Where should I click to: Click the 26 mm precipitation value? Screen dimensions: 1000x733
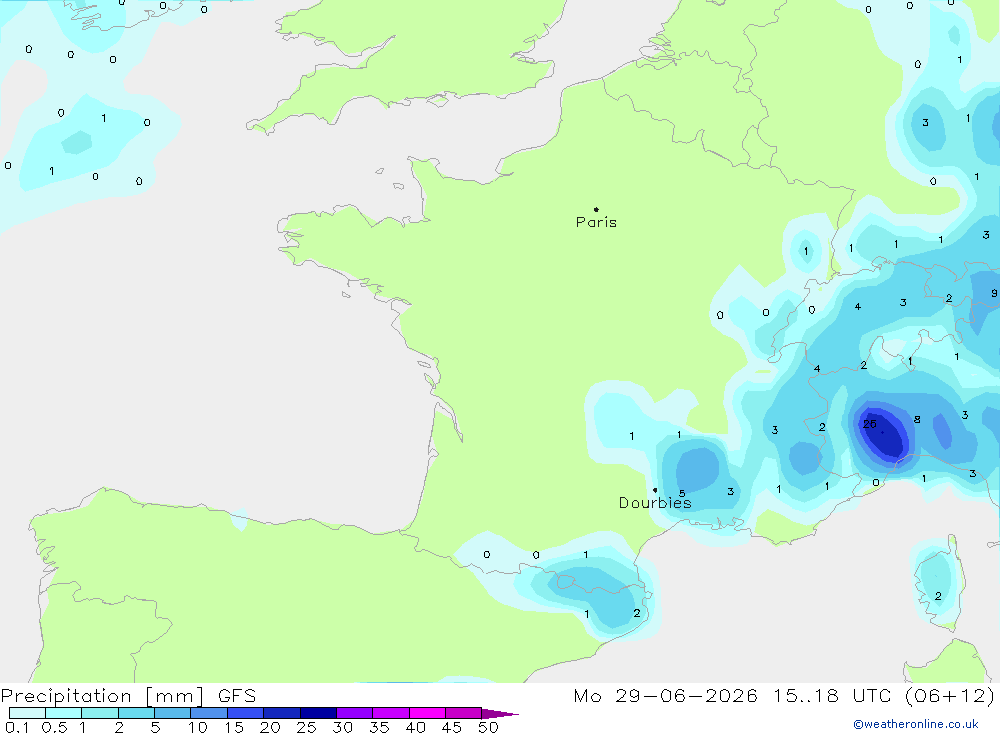pos(870,424)
